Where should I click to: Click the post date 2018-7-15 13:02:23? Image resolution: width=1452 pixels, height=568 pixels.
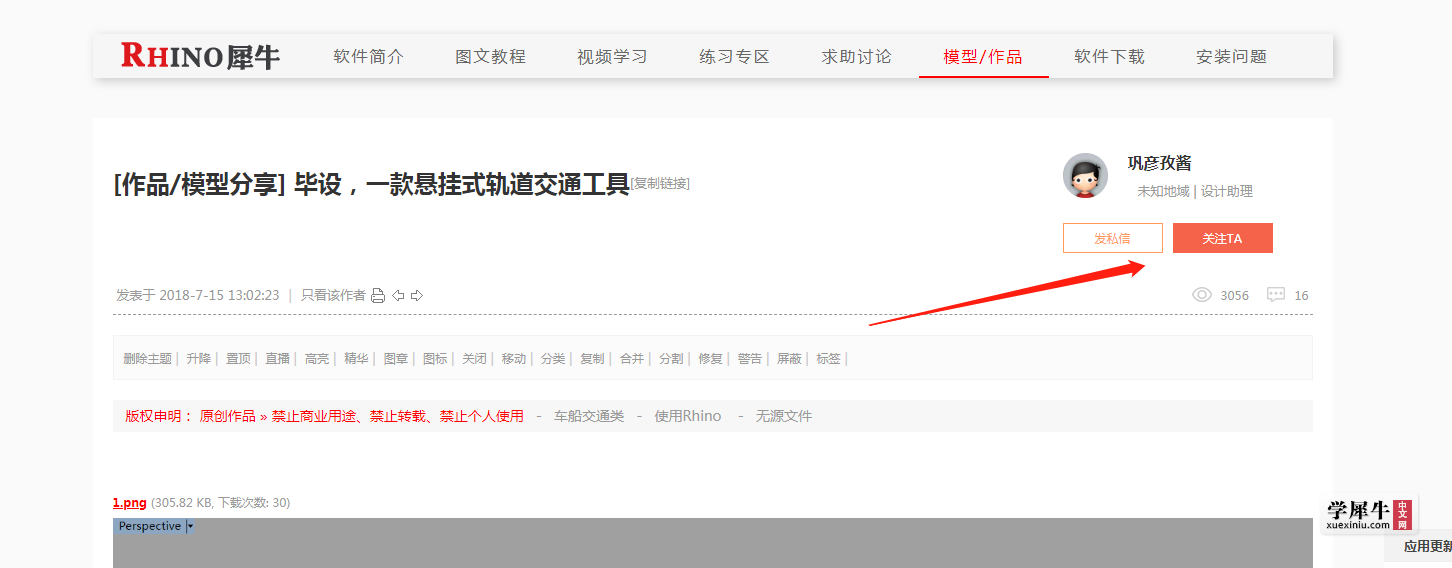219,295
